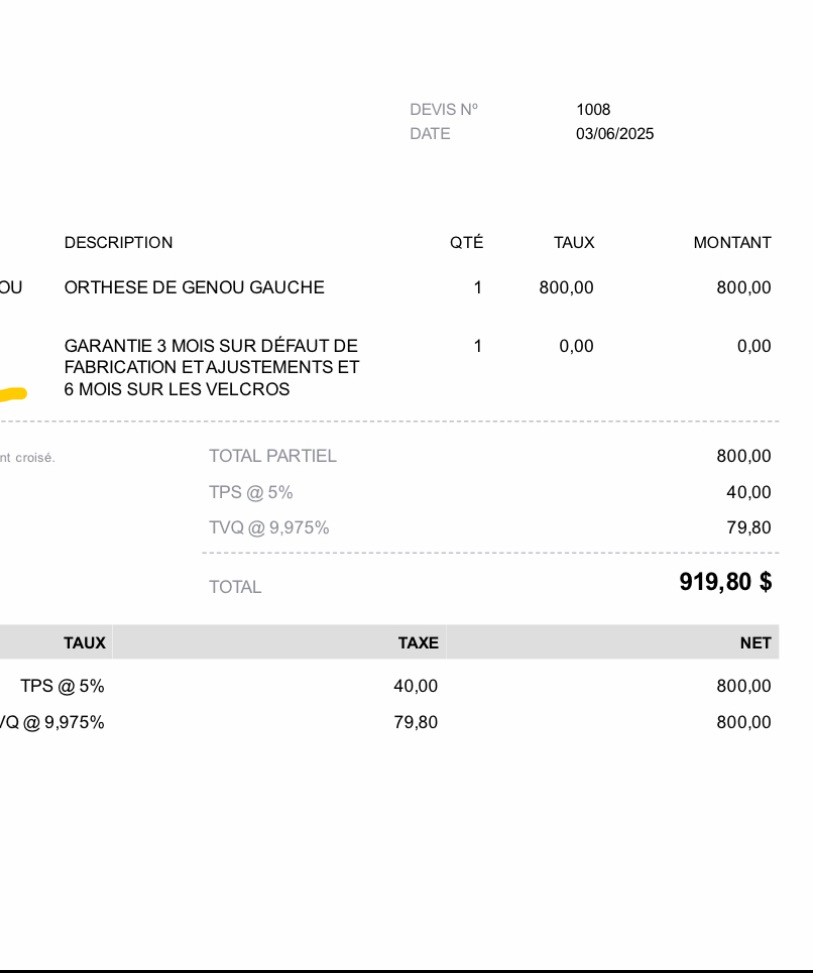Click the 0,00 amount in the MONTANT column
The width and height of the screenshot is (813, 973).
click(x=754, y=347)
